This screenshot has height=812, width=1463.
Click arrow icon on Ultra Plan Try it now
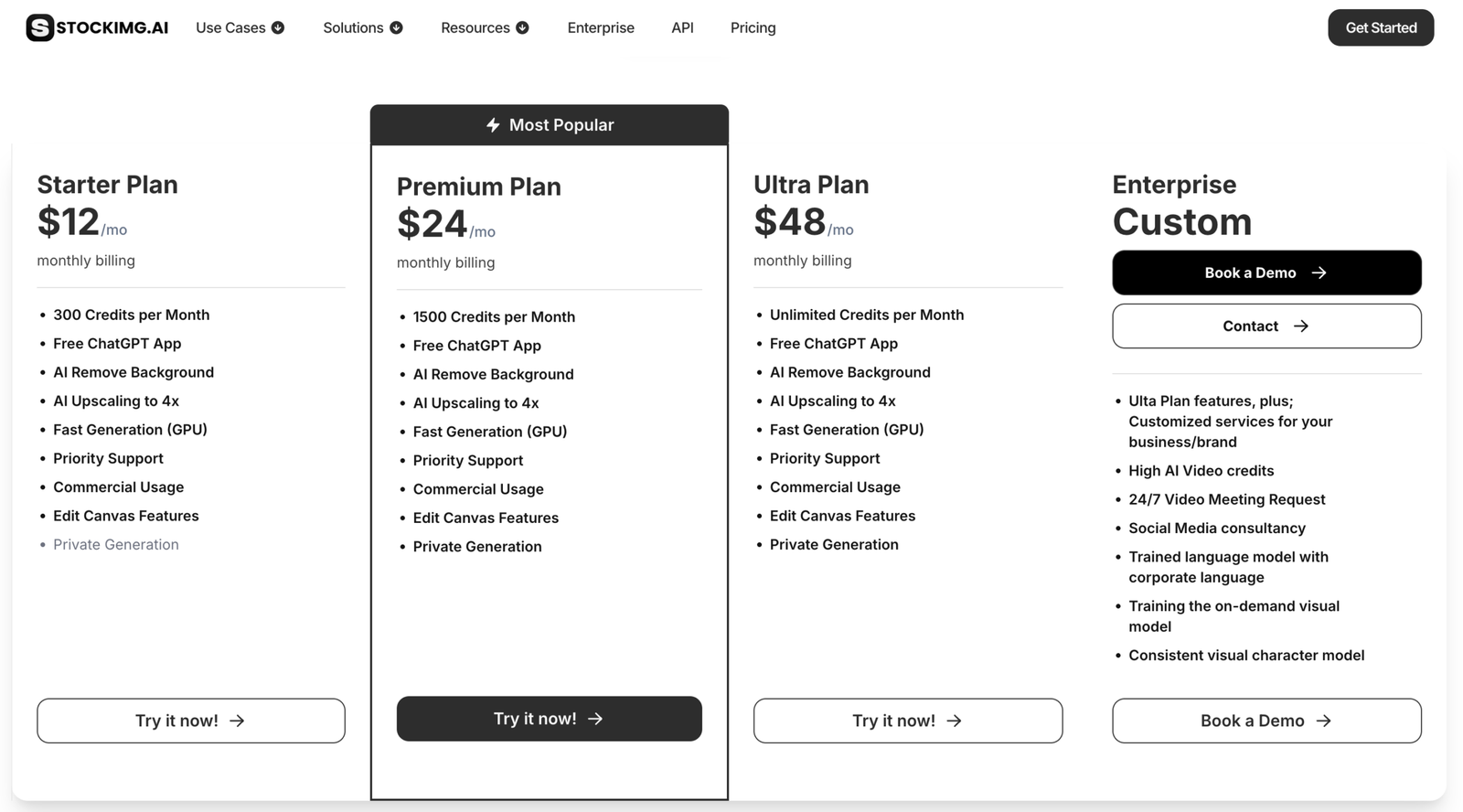(x=954, y=721)
